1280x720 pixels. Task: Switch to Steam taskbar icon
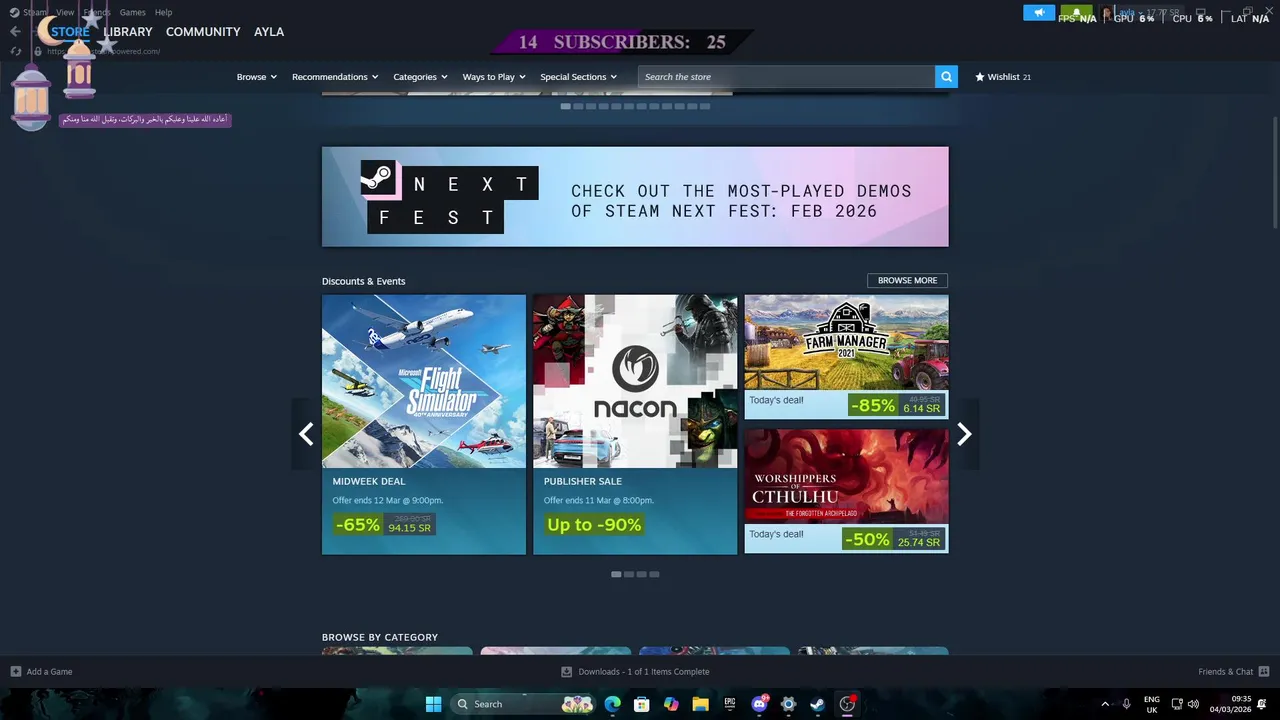pyautogui.click(x=817, y=704)
